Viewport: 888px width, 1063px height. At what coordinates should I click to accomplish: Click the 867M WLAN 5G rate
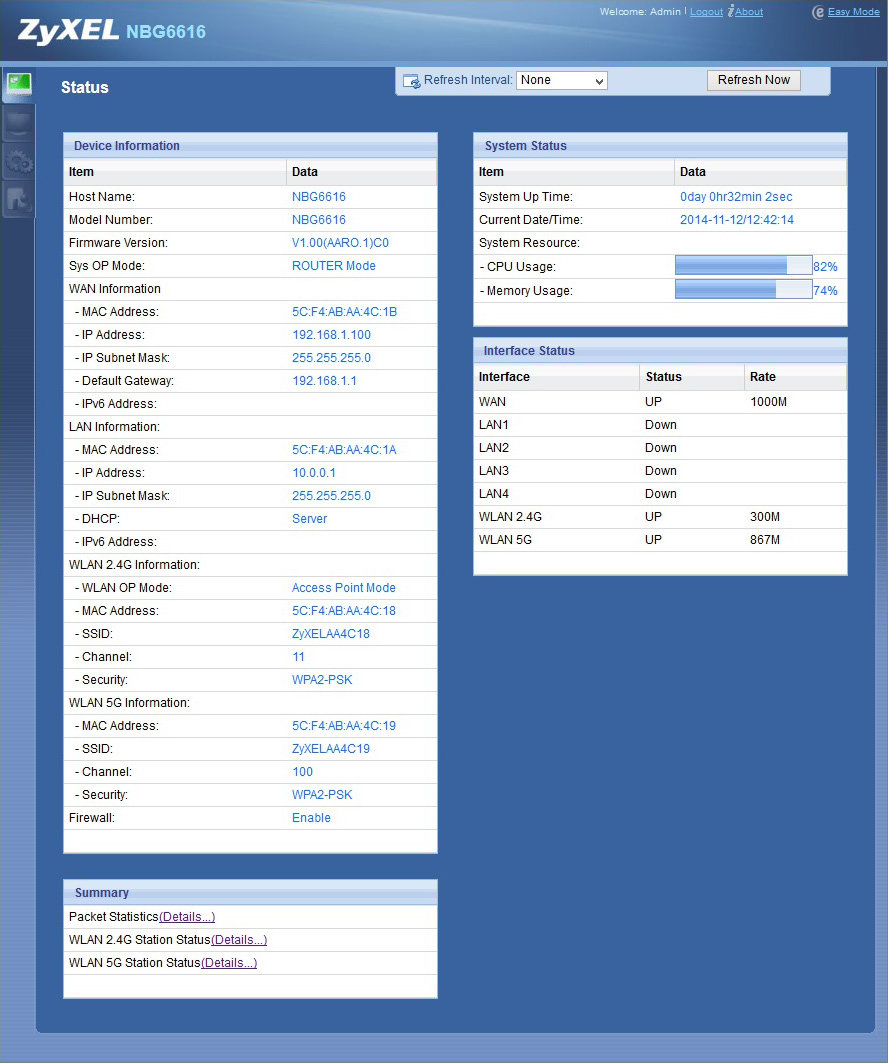(x=765, y=540)
